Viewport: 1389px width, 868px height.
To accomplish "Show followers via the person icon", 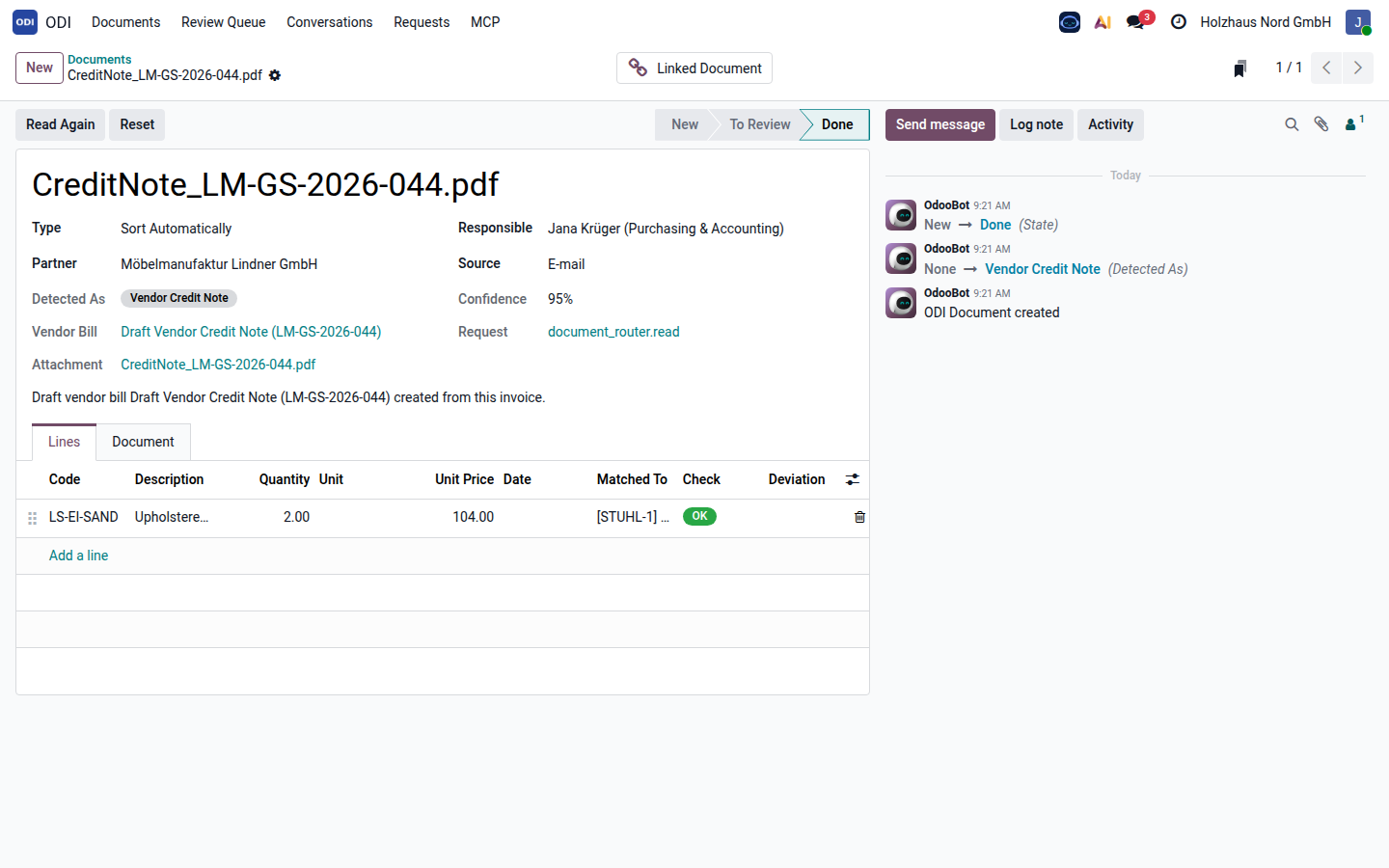I will (1353, 123).
